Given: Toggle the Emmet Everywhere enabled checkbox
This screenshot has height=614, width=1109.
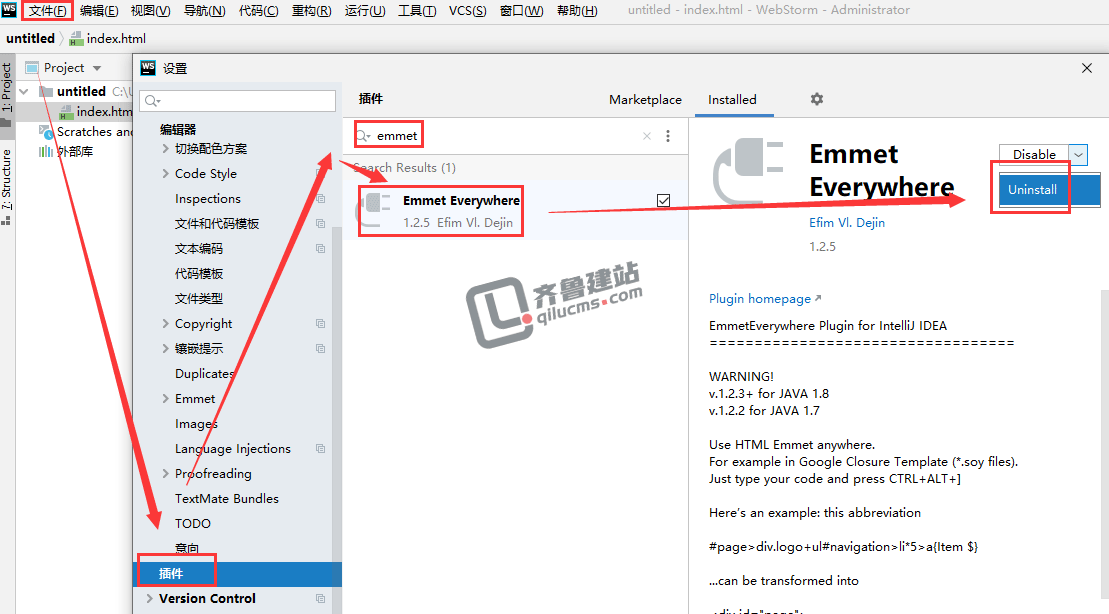Looking at the screenshot, I should pyautogui.click(x=663, y=200).
